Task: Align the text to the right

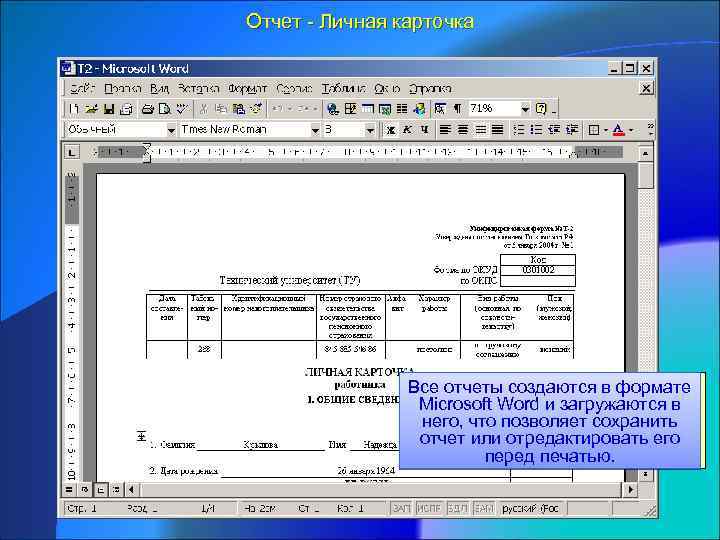Action: click(480, 130)
